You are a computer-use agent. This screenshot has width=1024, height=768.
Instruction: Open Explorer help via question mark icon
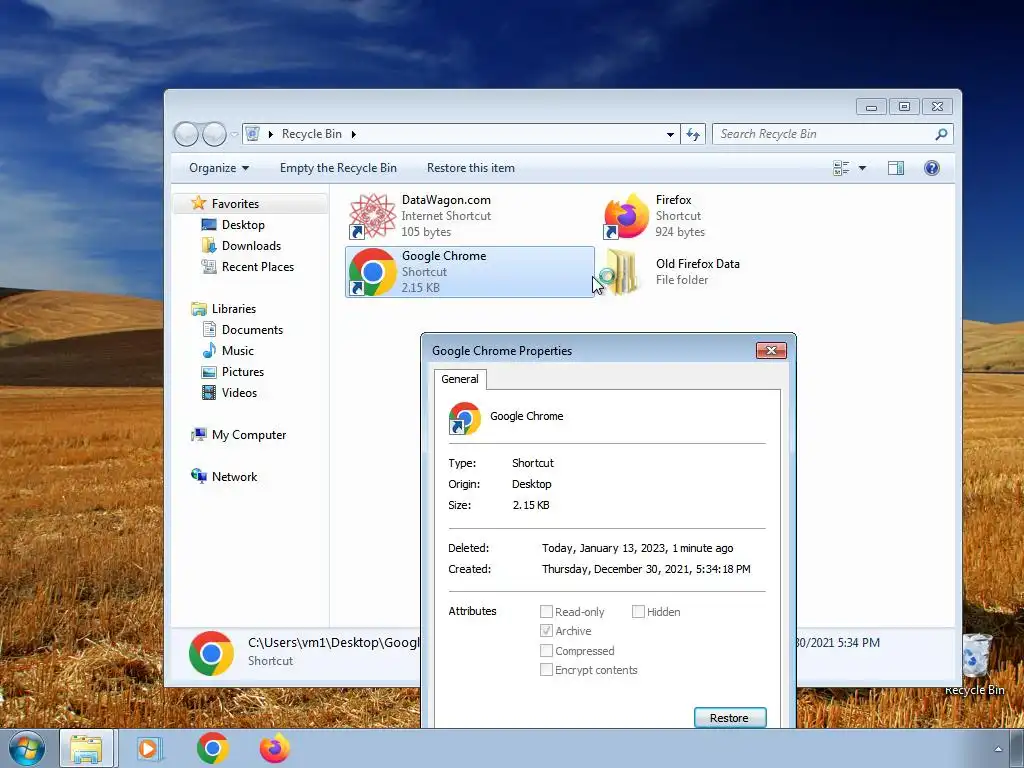932,168
